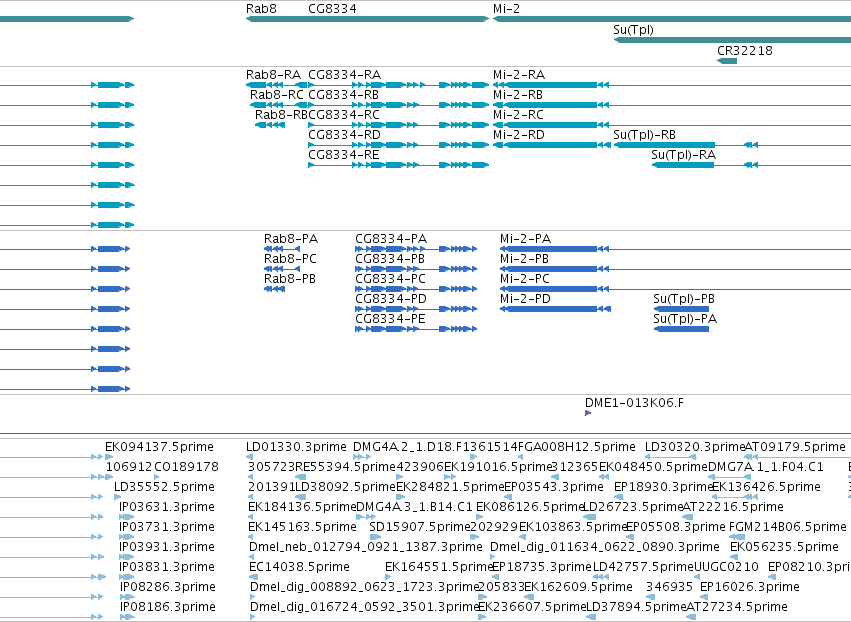This screenshot has width=851, height=622.
Task: Open transcript CG8334-RA label
Action: click(x=345, y=75)
